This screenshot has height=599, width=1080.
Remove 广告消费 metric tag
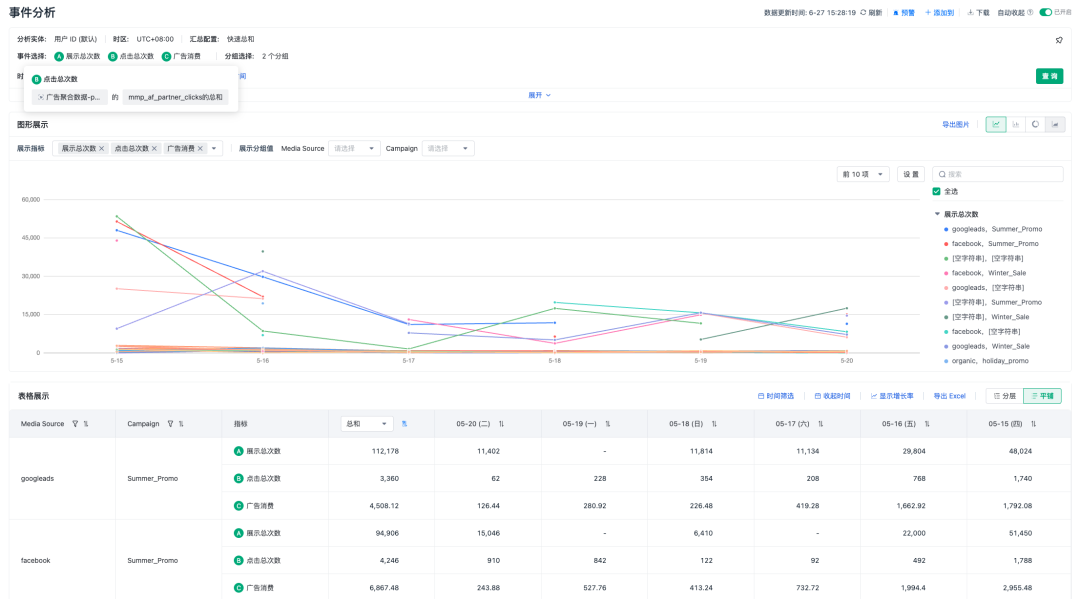(x=200, y=149)
